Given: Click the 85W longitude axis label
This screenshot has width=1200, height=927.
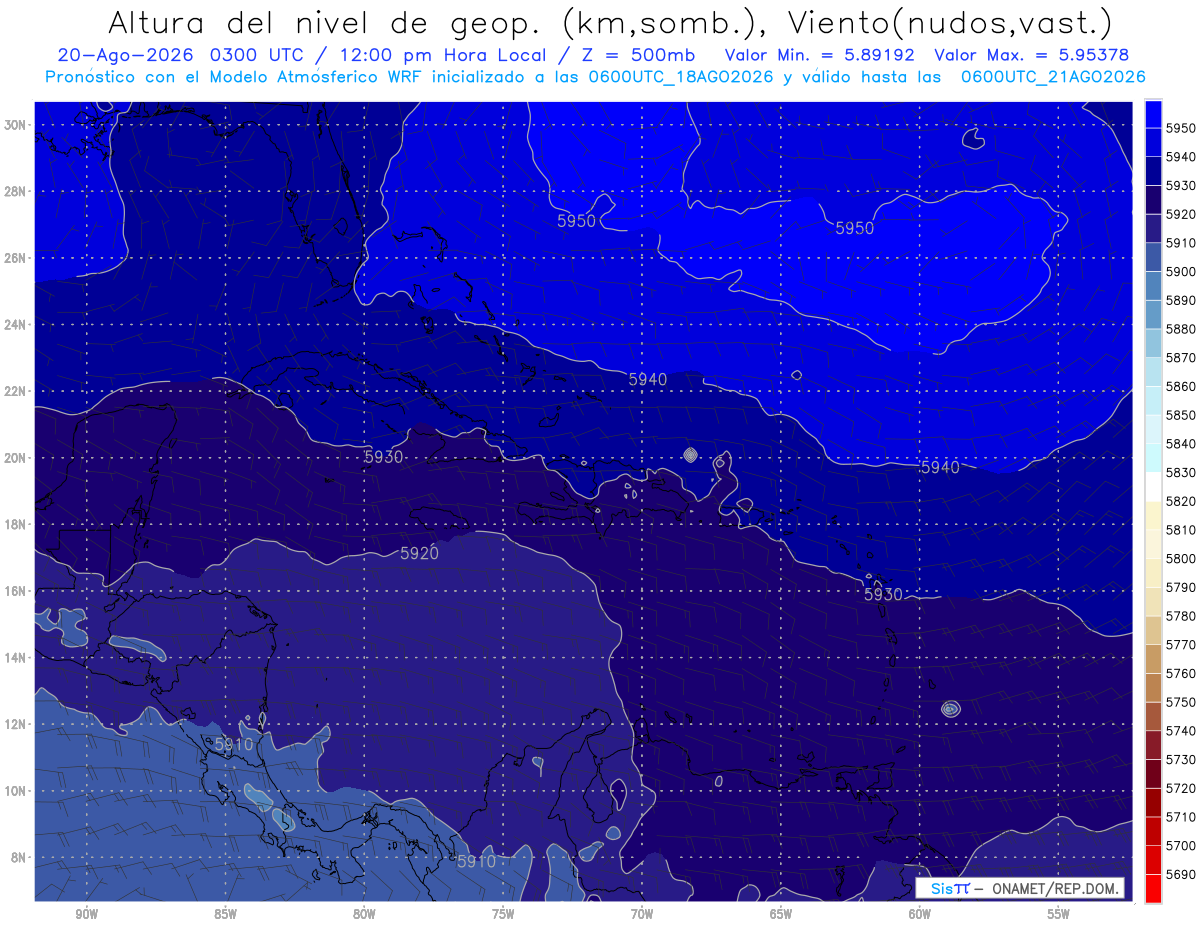Looking at the screenshot, I should (x=226, y=914).
